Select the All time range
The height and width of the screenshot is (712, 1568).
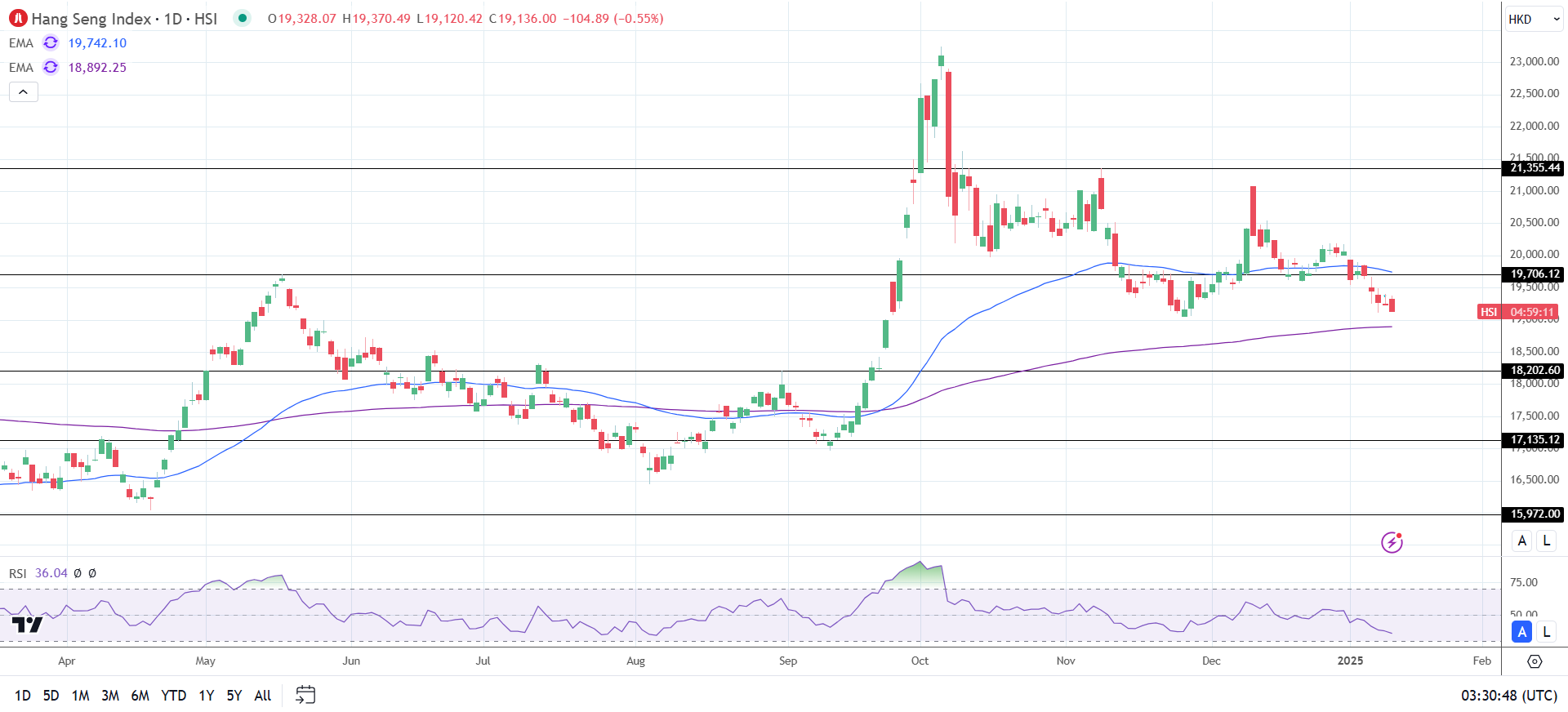click(x=263, y=696)
